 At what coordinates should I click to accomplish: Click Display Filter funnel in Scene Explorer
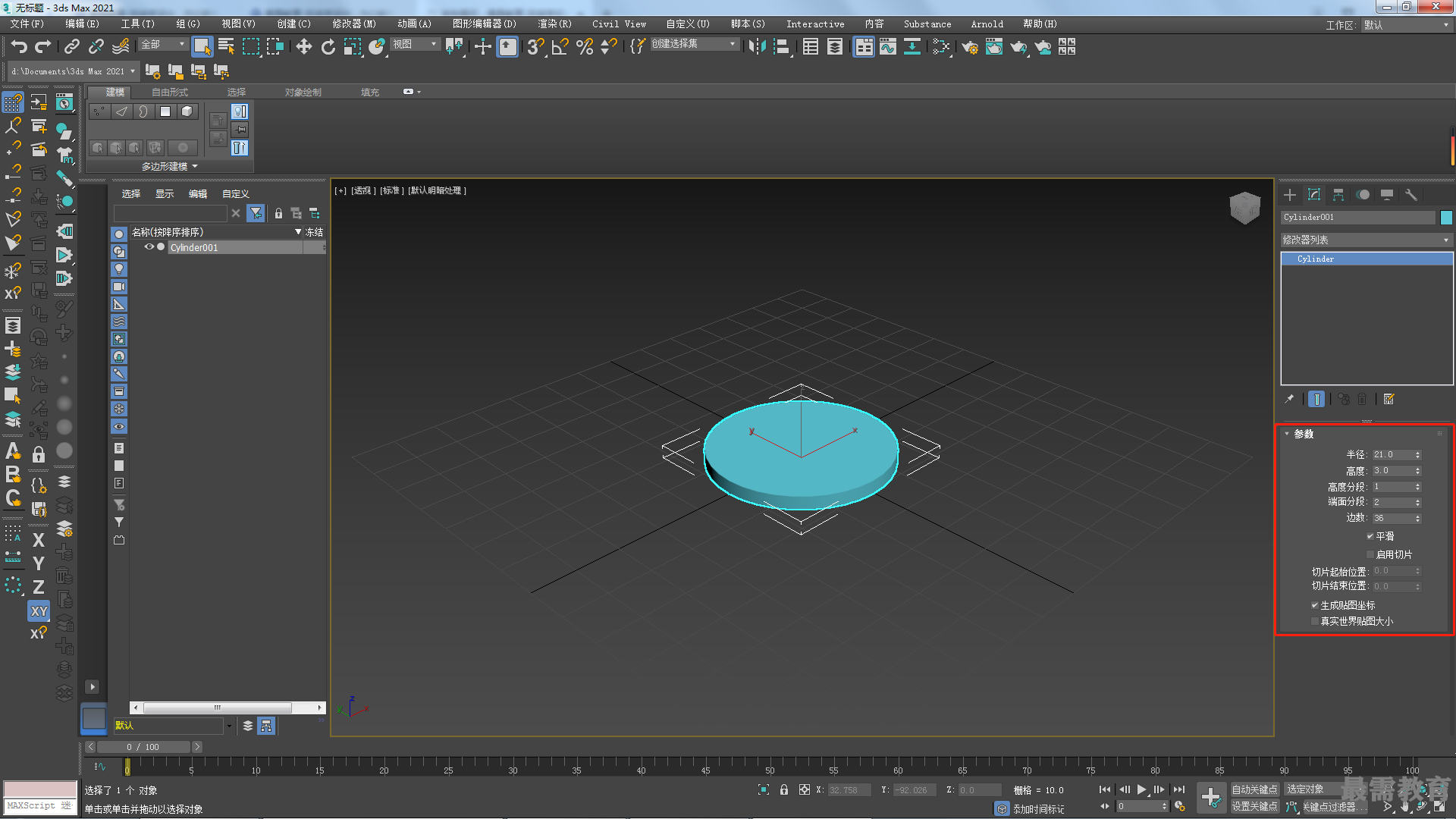[x=256, y=214]
